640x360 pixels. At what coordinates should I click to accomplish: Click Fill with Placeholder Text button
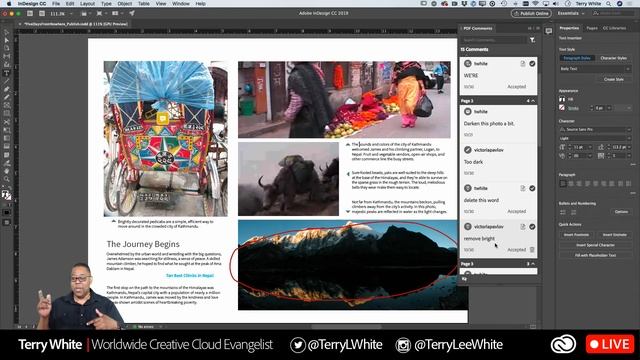coord(595,256)
